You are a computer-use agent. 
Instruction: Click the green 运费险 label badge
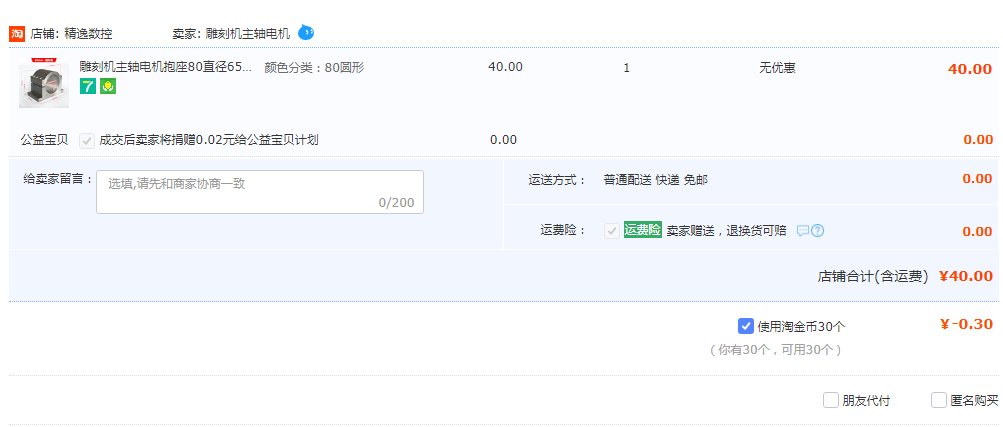pos(642,230)
